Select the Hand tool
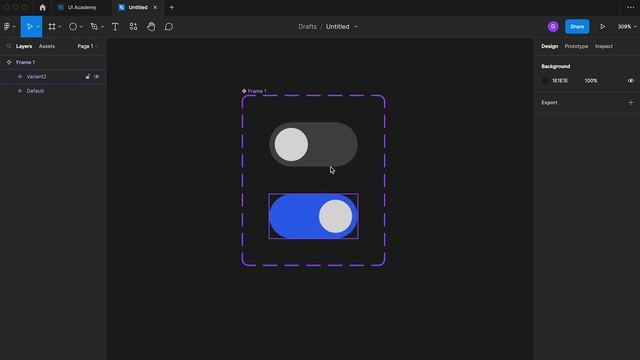 tap(151, 27)
